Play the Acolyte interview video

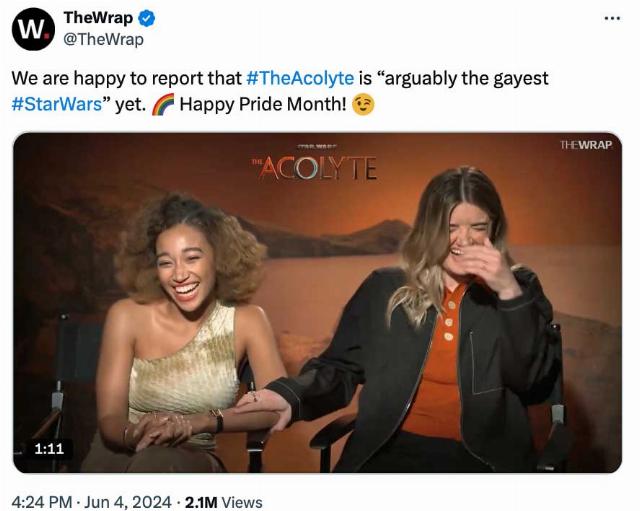(318, 302)
